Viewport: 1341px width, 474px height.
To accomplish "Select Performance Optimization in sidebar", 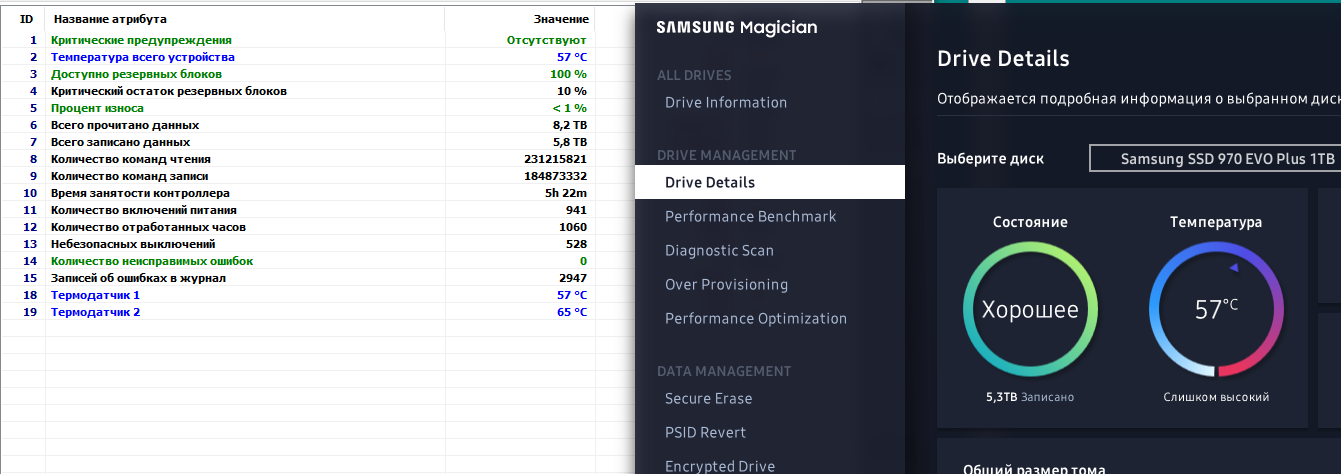I will click(x=755, y=318).
